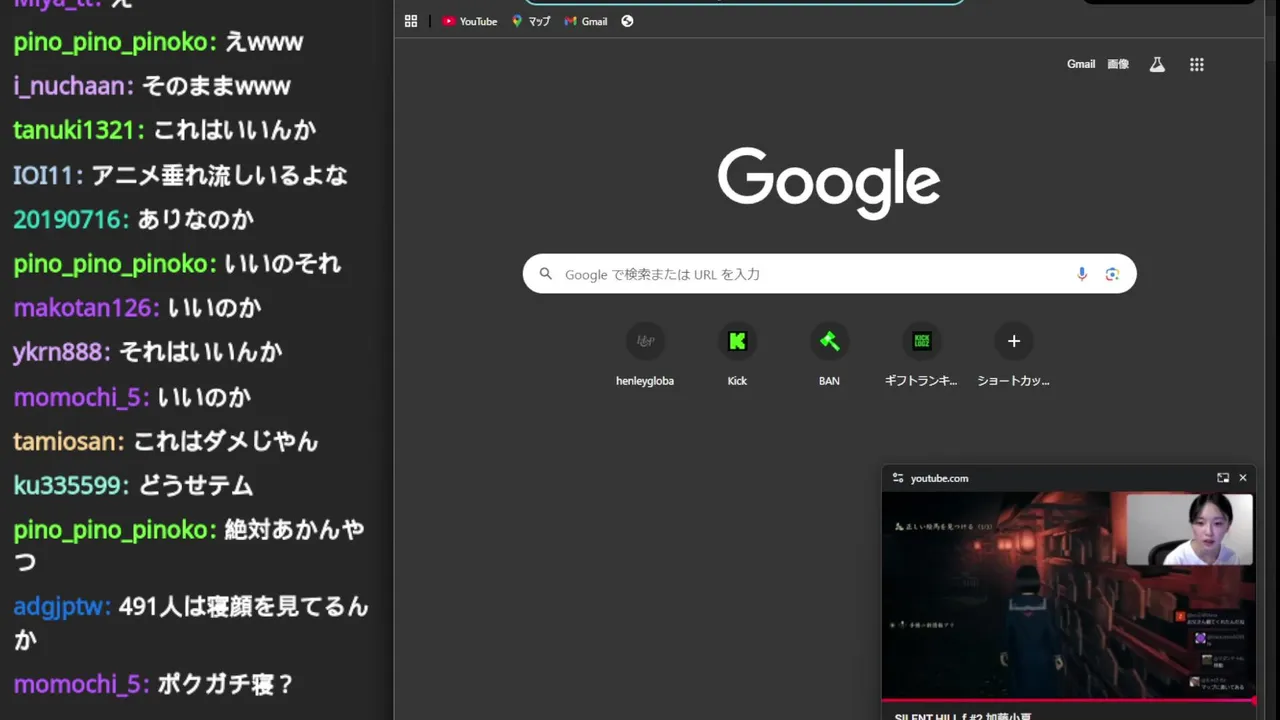Click the Google logo

829,182
